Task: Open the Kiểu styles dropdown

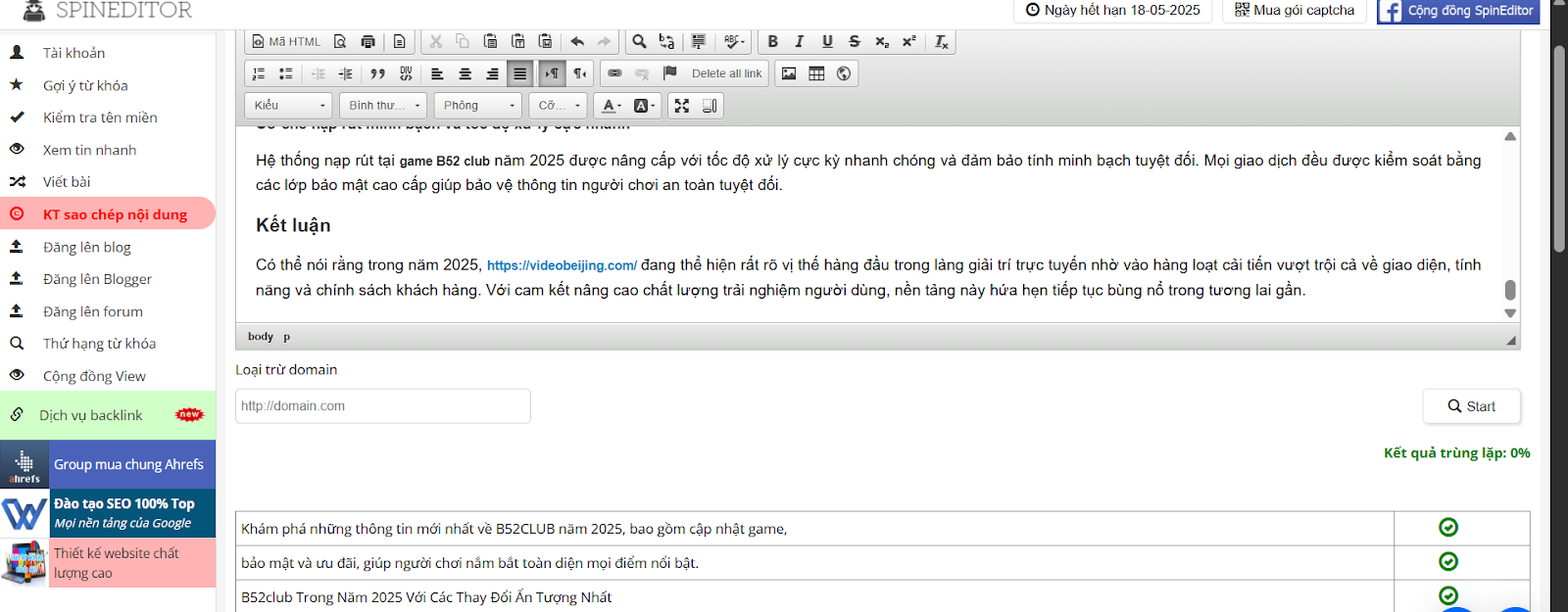Action: 289,106
